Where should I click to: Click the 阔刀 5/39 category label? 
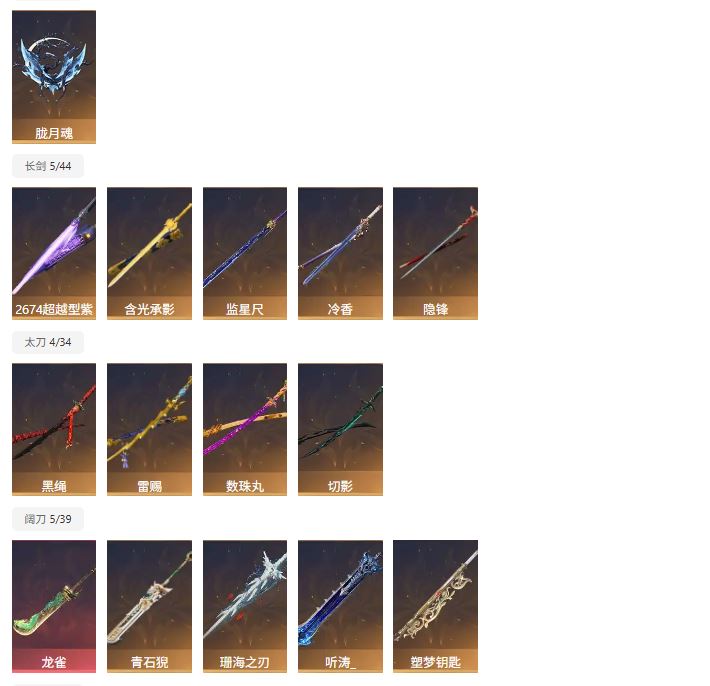pyautogui.click(x=48, y=519)
